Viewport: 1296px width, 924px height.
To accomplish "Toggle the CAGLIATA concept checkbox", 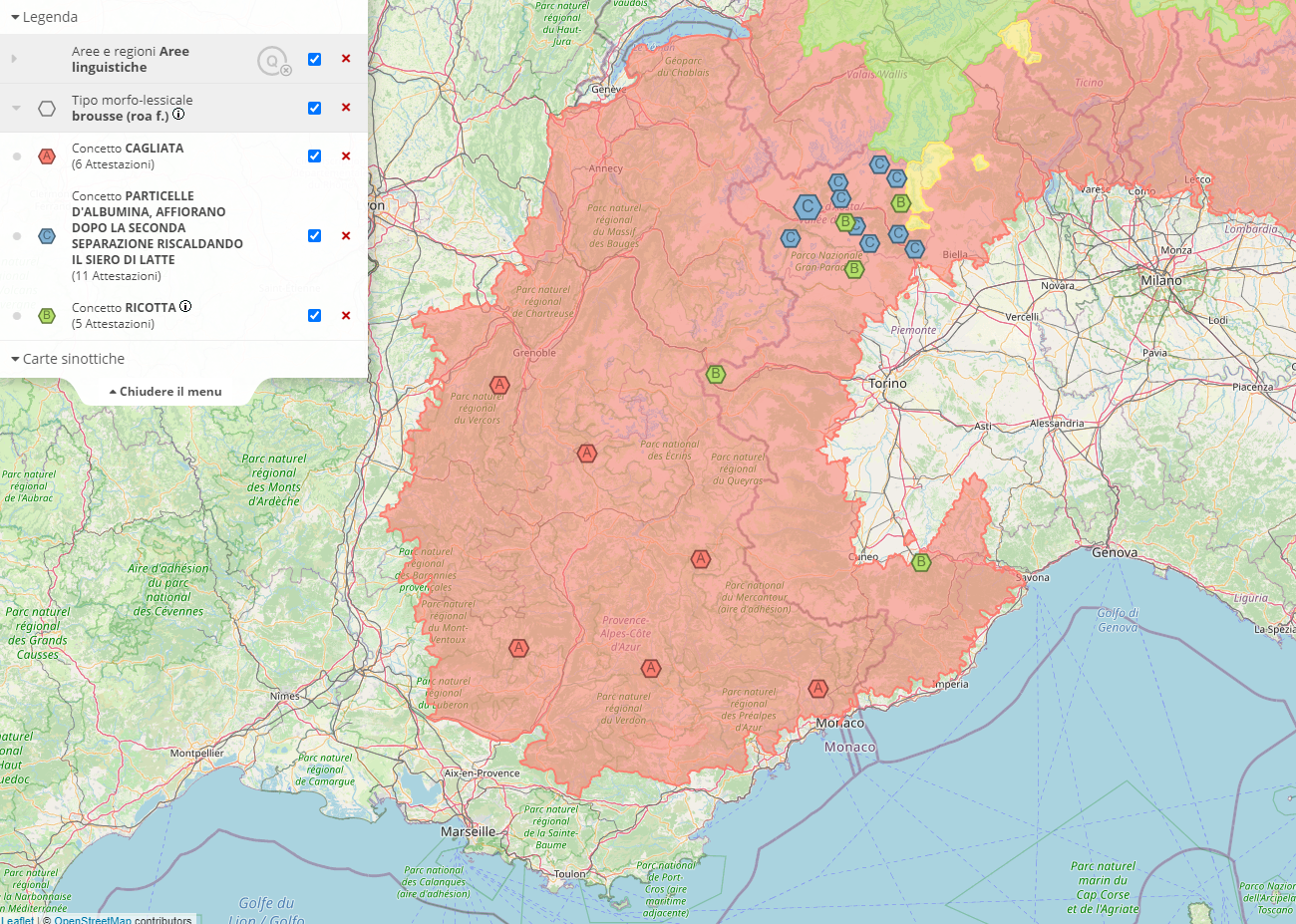I will tap(314, 156).
